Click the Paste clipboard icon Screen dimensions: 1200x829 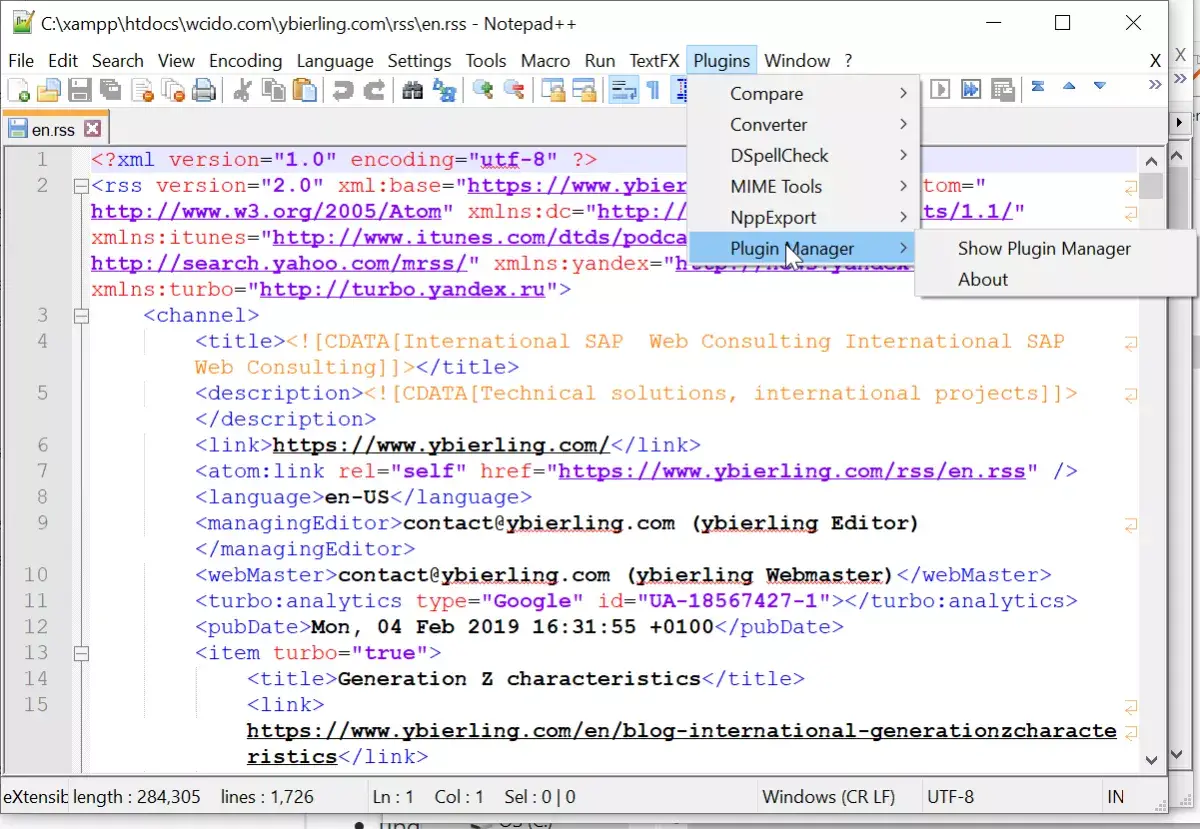tap(304, 91)
